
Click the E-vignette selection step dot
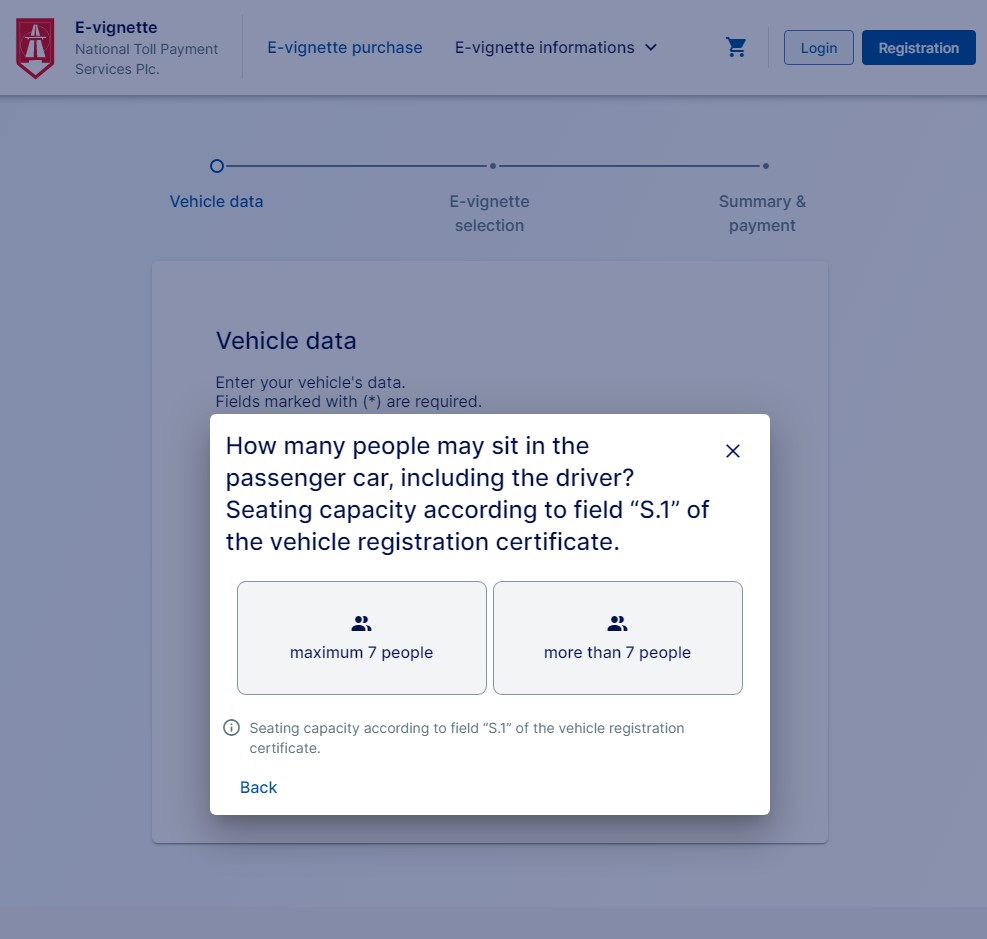pyautogui.click(x=492, y=166)
